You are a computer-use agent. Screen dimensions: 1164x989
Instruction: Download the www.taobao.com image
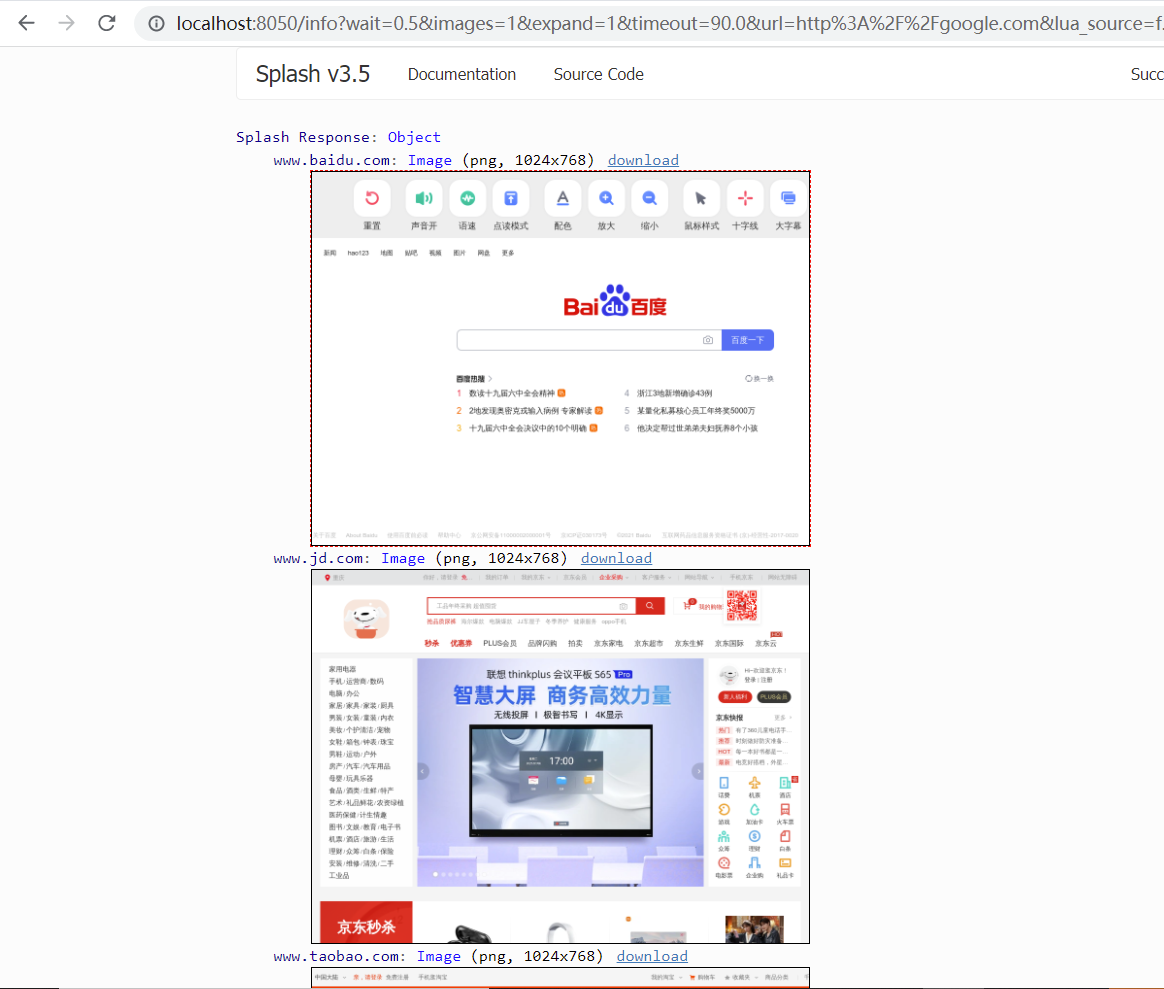[x=652, y=956]
